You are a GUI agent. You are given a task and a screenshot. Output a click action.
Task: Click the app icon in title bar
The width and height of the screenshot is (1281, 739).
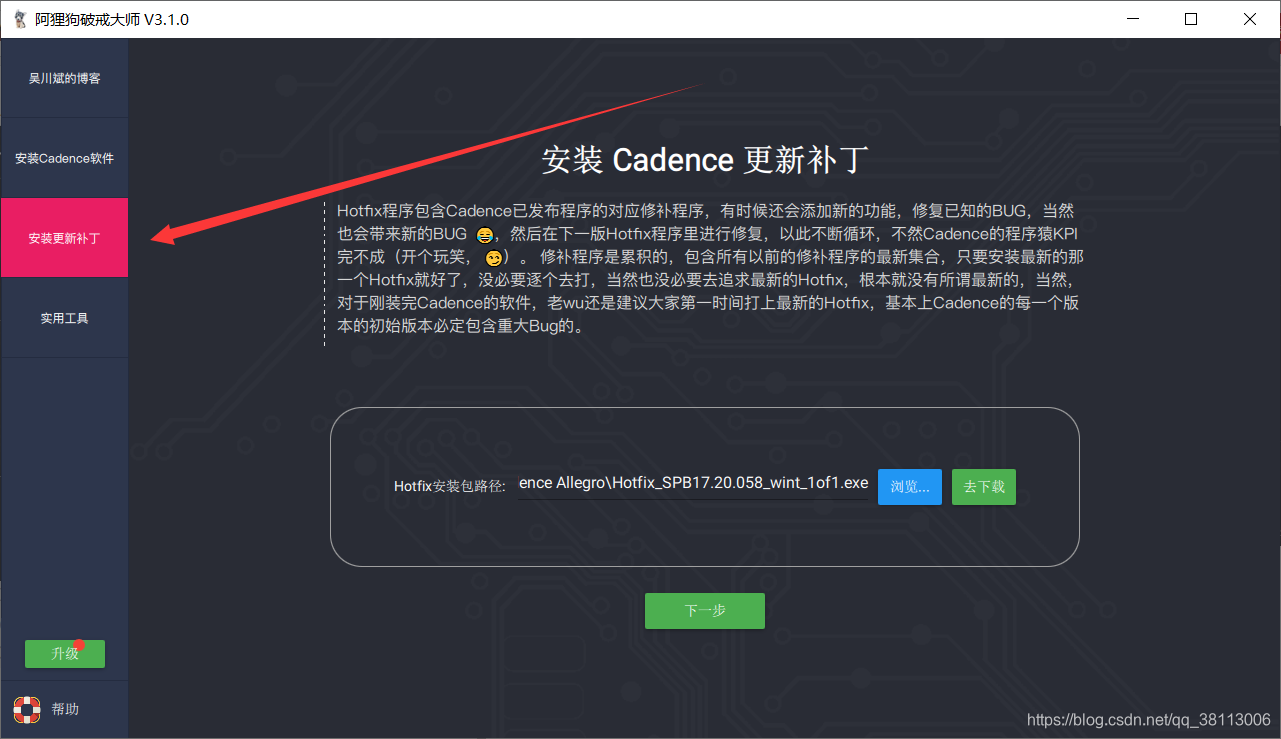20,19
